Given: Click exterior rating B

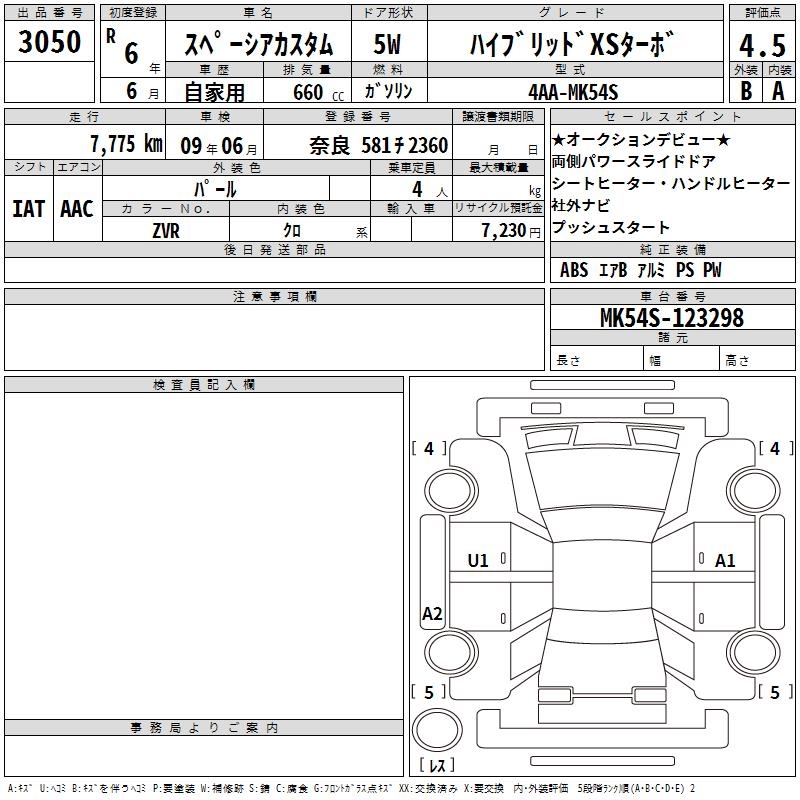Looking at the screenshot, I should pos(746,91).
